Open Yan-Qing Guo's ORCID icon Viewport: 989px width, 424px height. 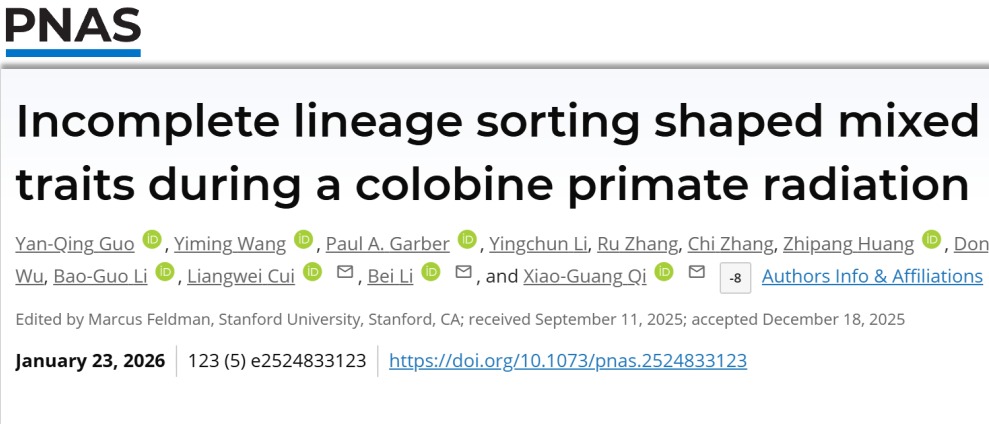tap(152, 240)
